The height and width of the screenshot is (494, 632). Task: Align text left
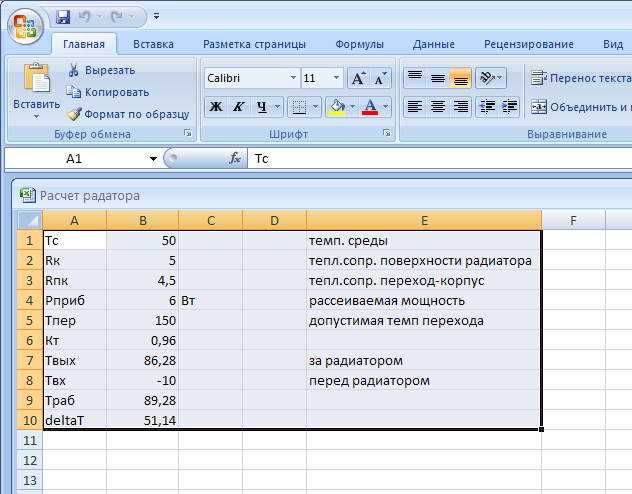415,107
